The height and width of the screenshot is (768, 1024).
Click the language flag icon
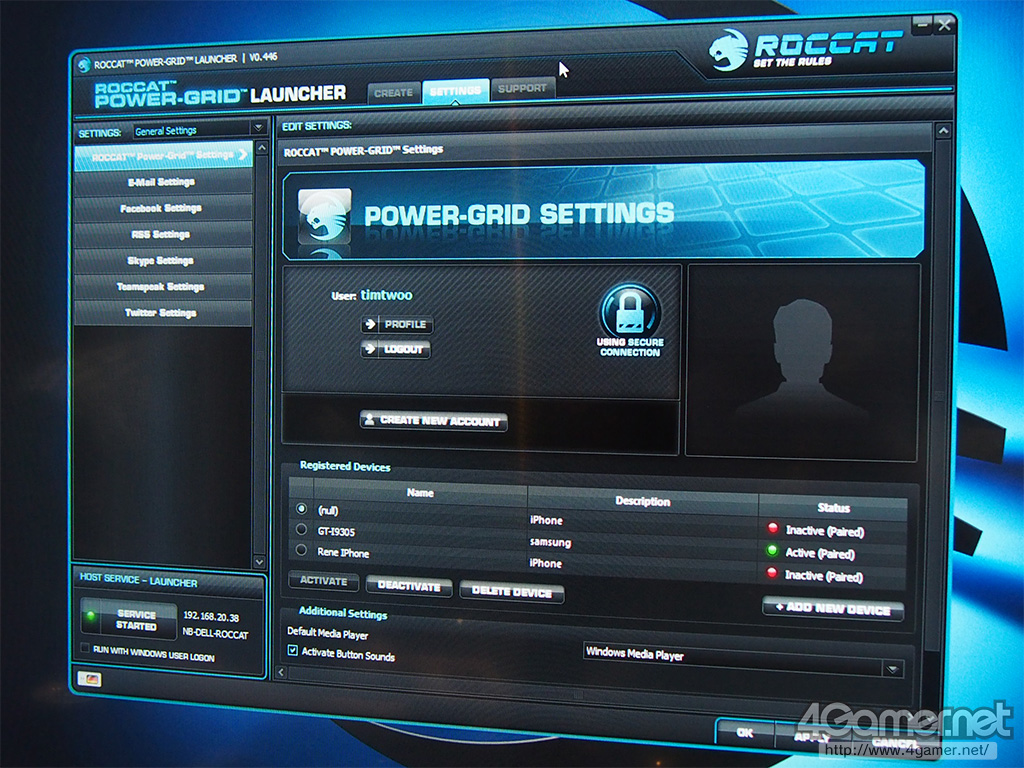click(x=89, y=679)
